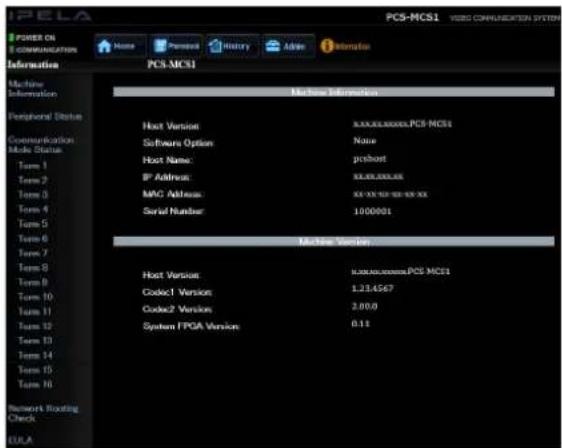The height and width of the screenshot is (448, 562).
Task: Click the orange Information icon
Action: point(327,46)
